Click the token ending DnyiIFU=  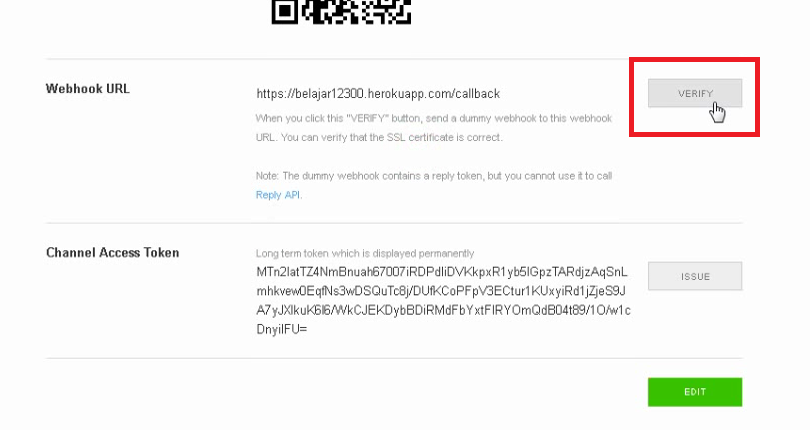click(x=282, y=329)
